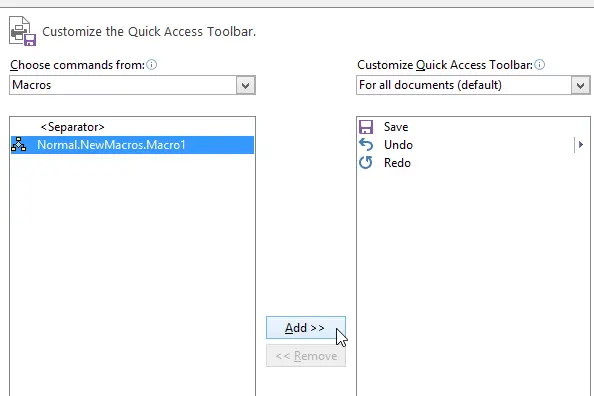Select Normal.NewMacros.Macro1 in the list
This screenshot has width=594, height=396.
133,145
